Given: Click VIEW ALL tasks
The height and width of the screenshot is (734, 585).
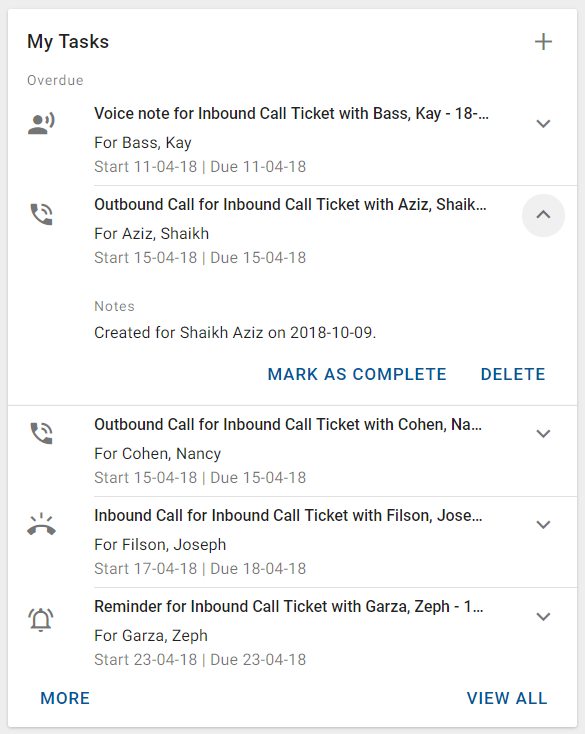Looking at the screenshot, I should point(507,698).
